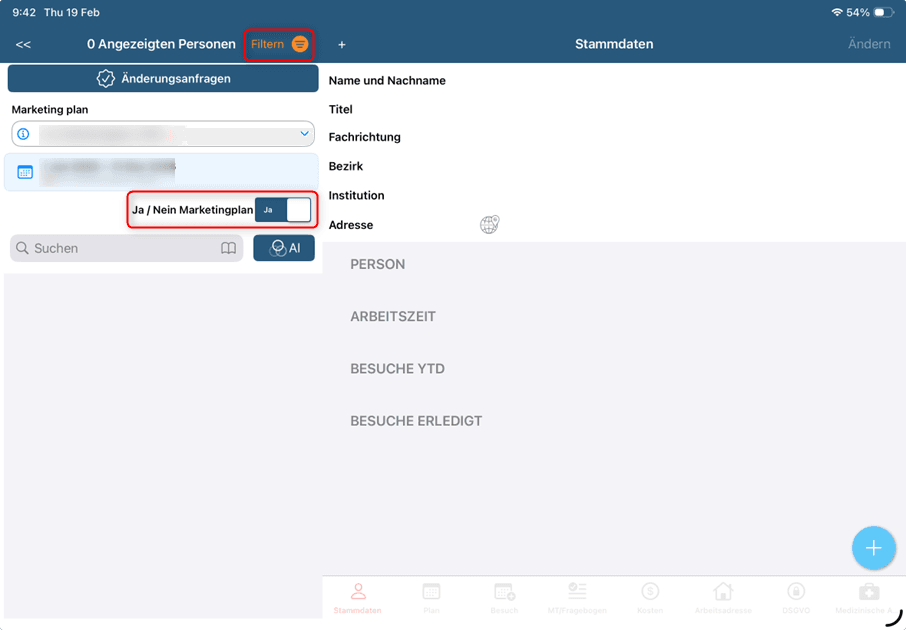The width and height of the screenshot is (906, 630).
Task: Check the battery indicator in status bar
Action: 883,12
